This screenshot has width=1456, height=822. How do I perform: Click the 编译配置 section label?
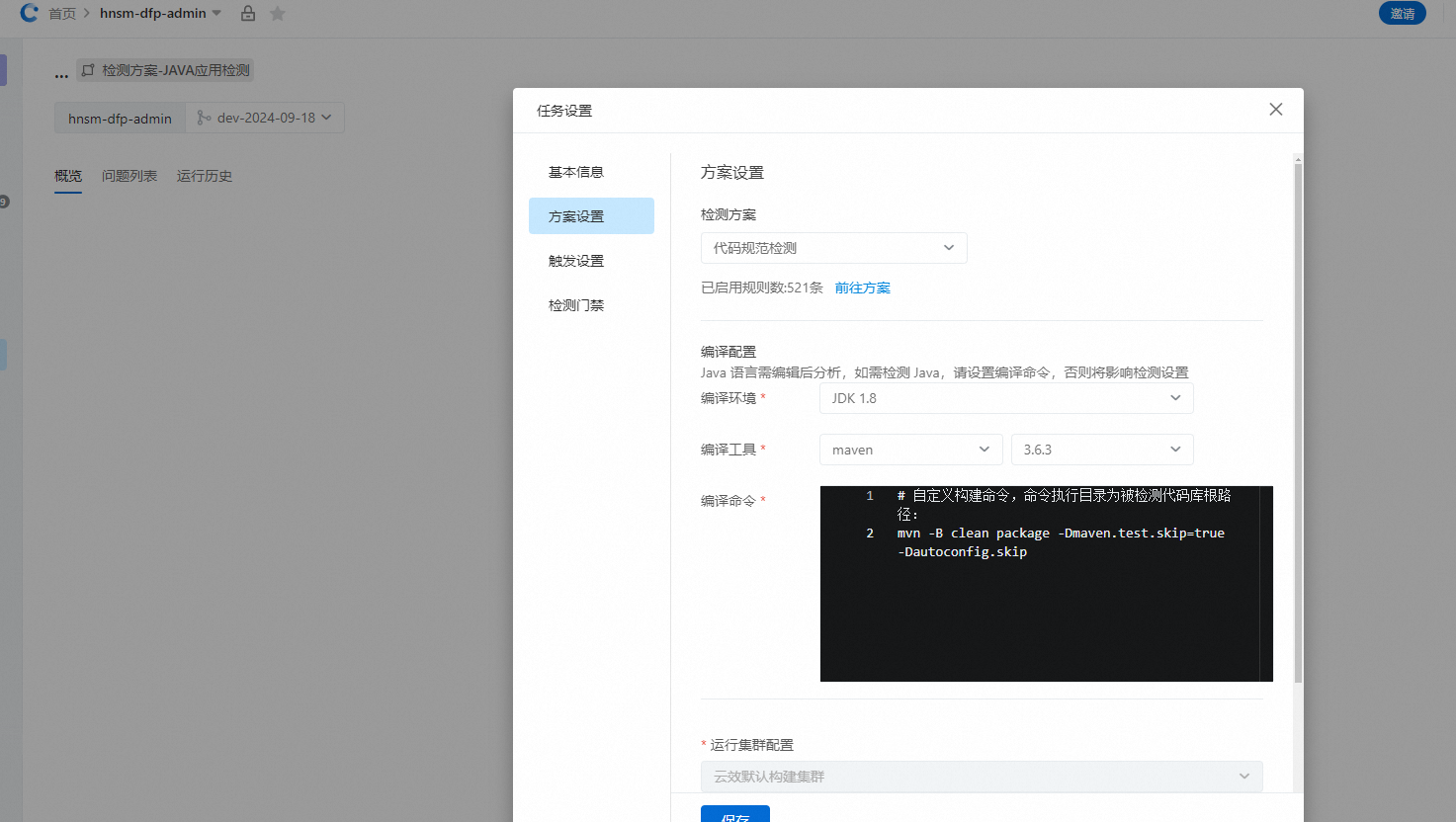tap(728, 352)
